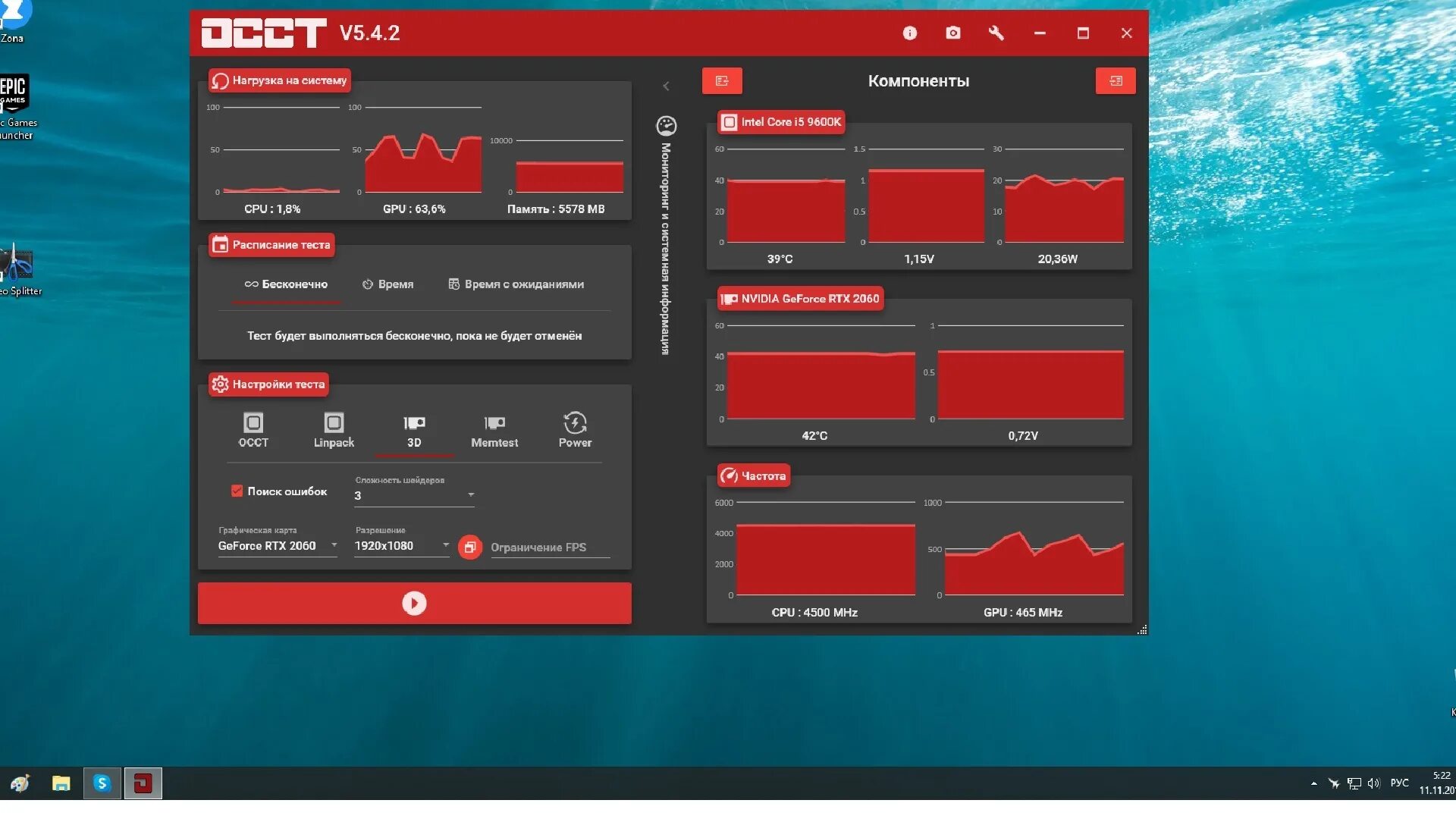The width and height of the screenshot is (1456, 819).
Task: Start the test with the play button
Action: (414, 603)
